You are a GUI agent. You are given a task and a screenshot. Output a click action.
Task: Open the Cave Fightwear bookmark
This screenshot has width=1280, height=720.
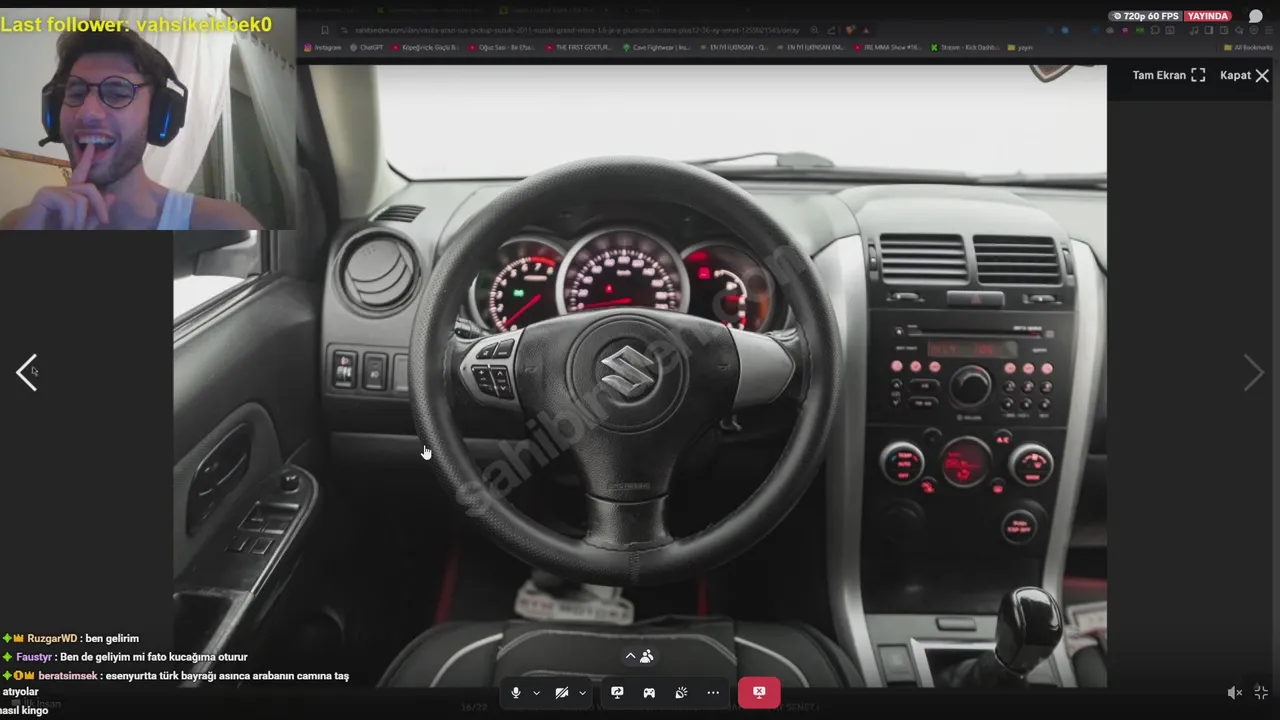(656, 47)
